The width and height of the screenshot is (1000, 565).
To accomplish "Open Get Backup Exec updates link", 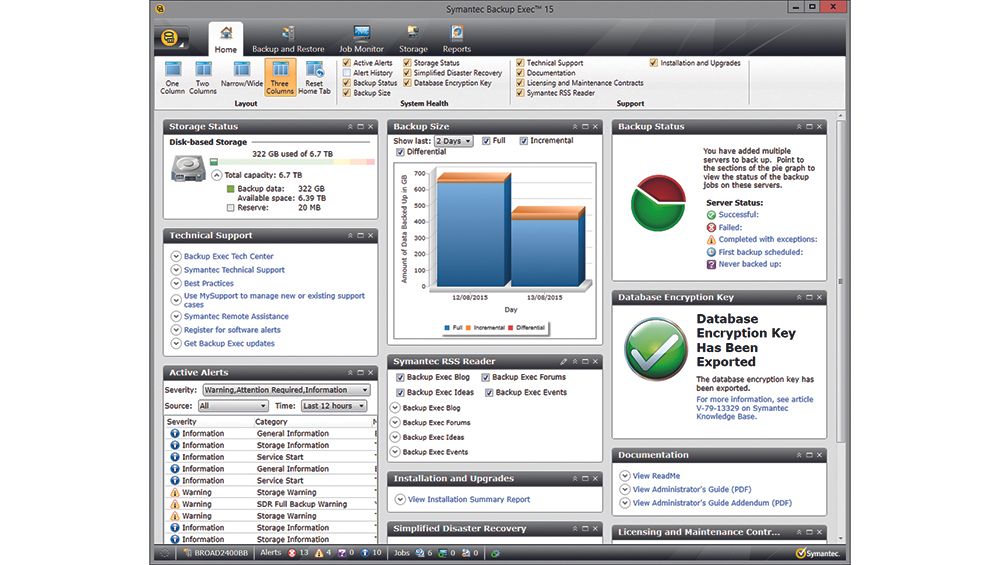I will tap(229, 343).
